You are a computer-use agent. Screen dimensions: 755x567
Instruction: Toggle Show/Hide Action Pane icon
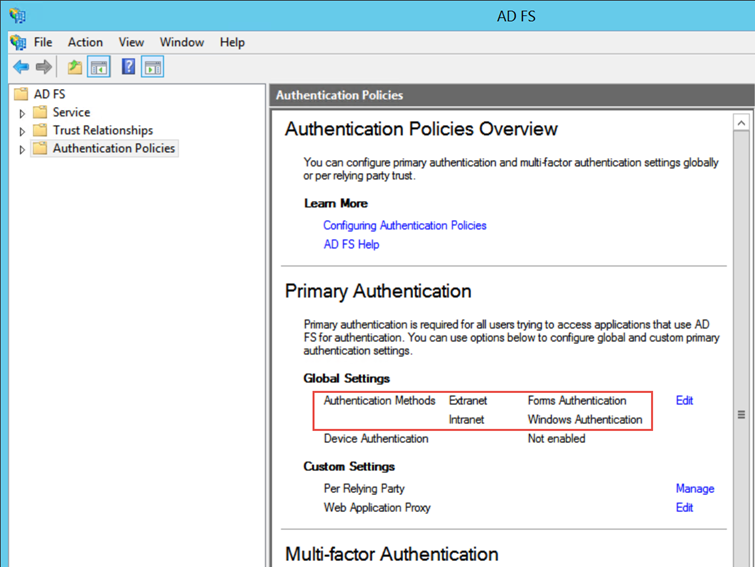pos(153,67)
